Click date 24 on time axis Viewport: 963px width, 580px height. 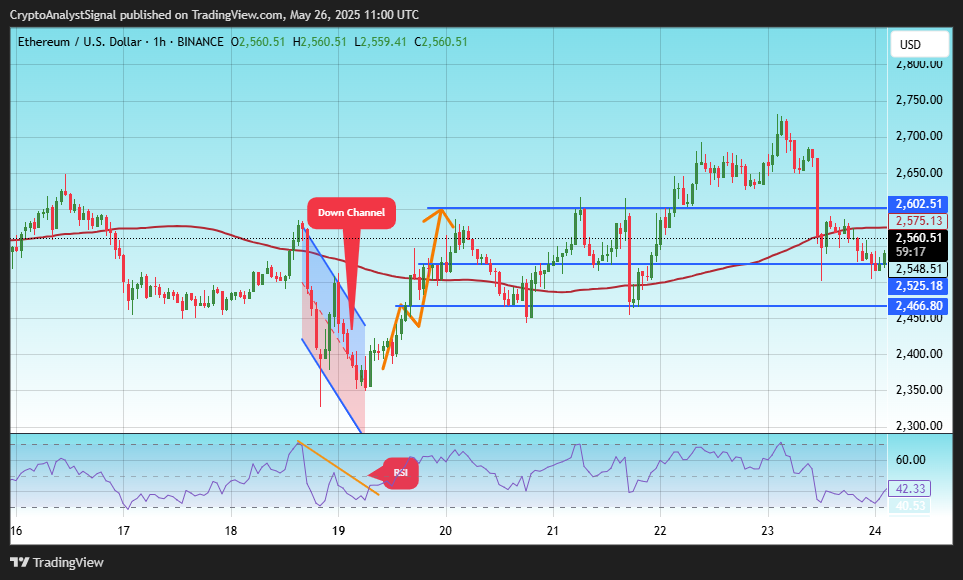click(x=875, y=531)
